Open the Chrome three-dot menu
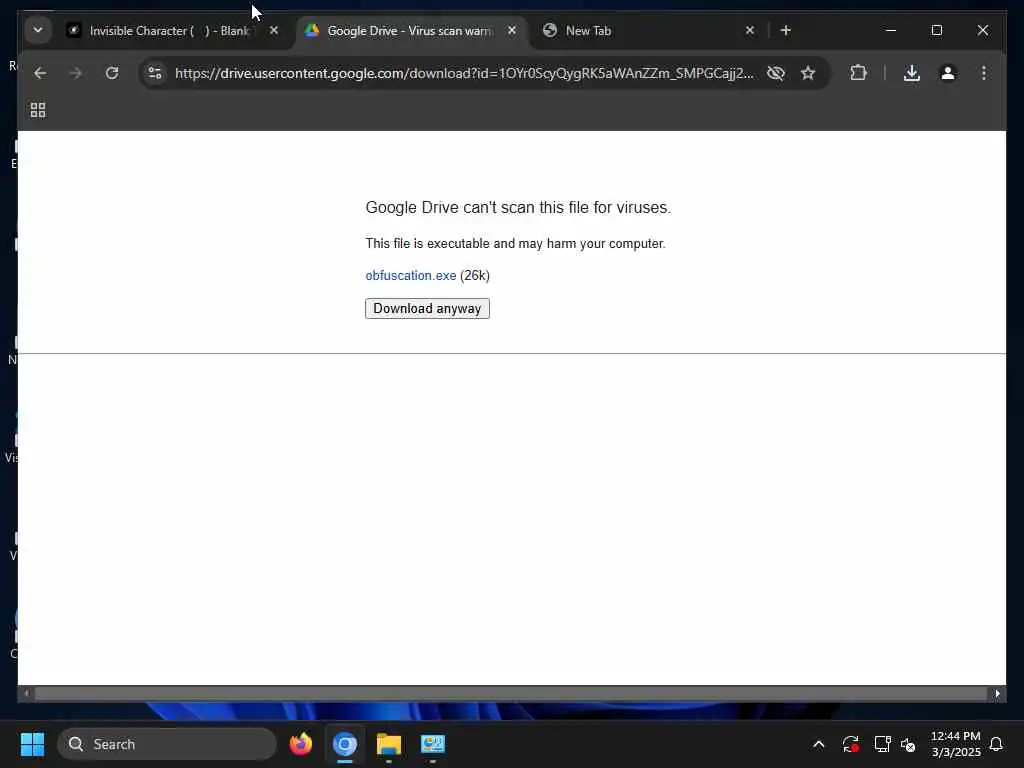 pos(984,73)
